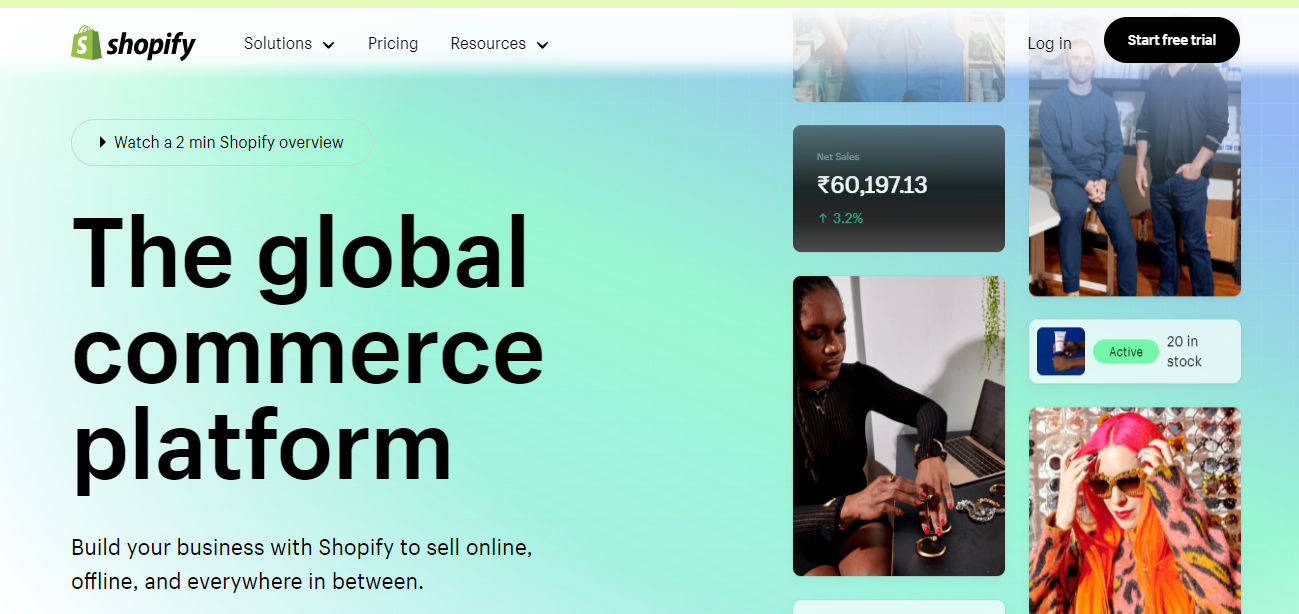This screenshot has height=614, width=1299.
Task: Click the Start free trial button
Action: coord(1172,40)
